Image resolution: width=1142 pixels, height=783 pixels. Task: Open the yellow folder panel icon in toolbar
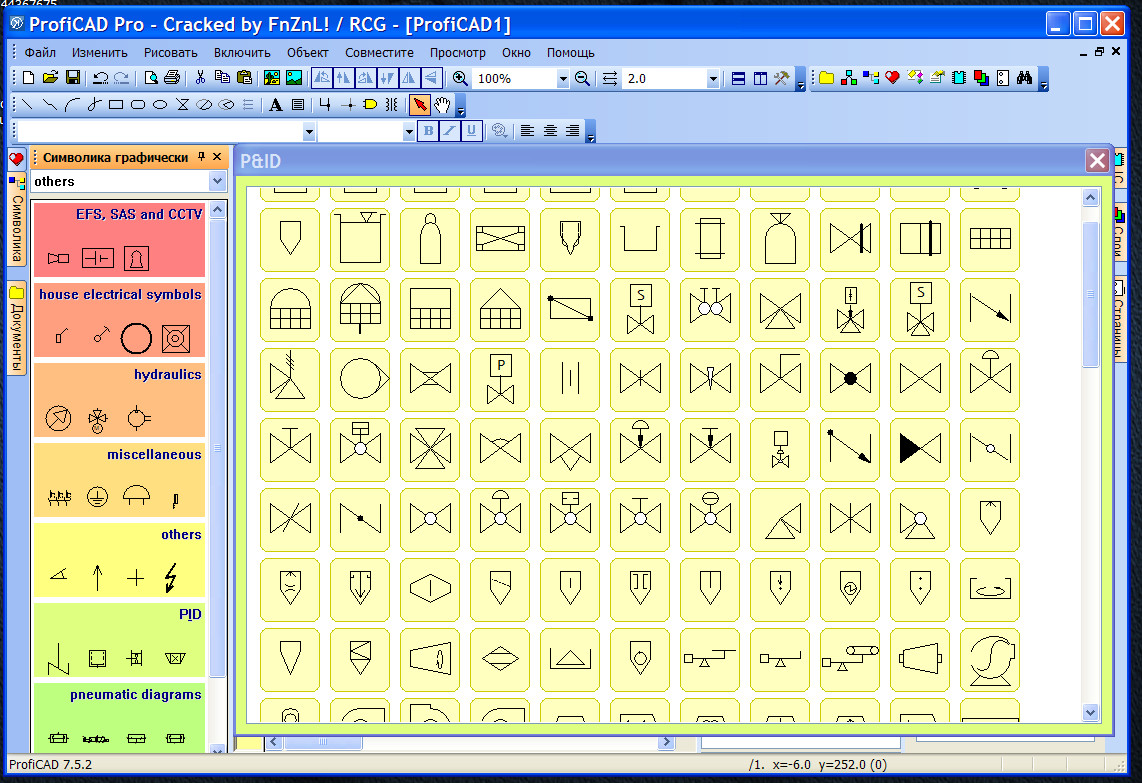pyautogui.click(x=827, y=78)
